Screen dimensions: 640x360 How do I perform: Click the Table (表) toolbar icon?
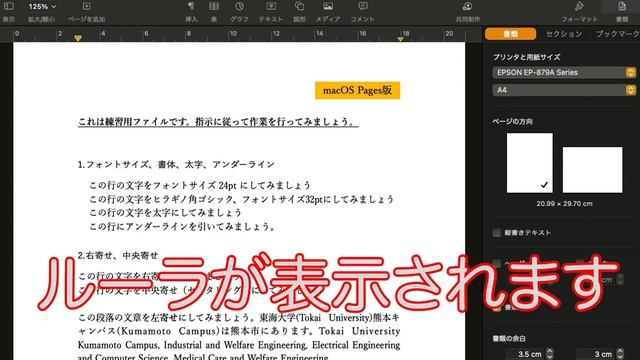[x=214, y=6]
